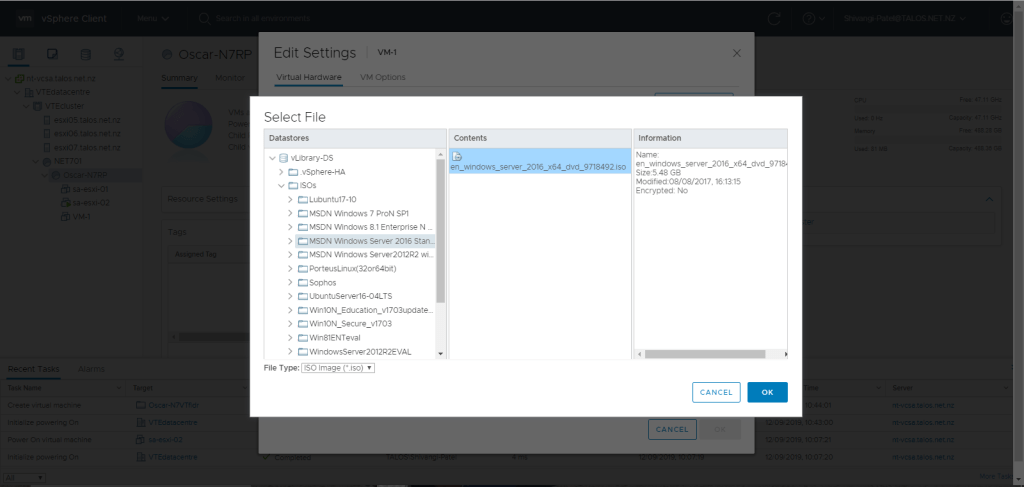1024x487 pixels.
Task: Click the PorteusLinux folder icon
Action: [303, 269]
